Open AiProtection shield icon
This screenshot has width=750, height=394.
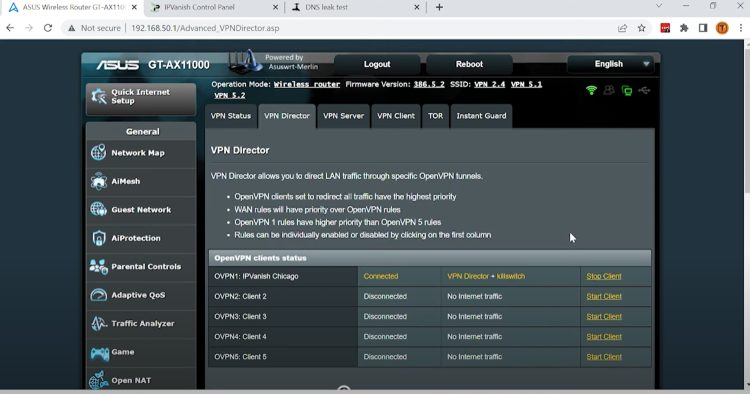pyautogui.click(x=99, y=238)
